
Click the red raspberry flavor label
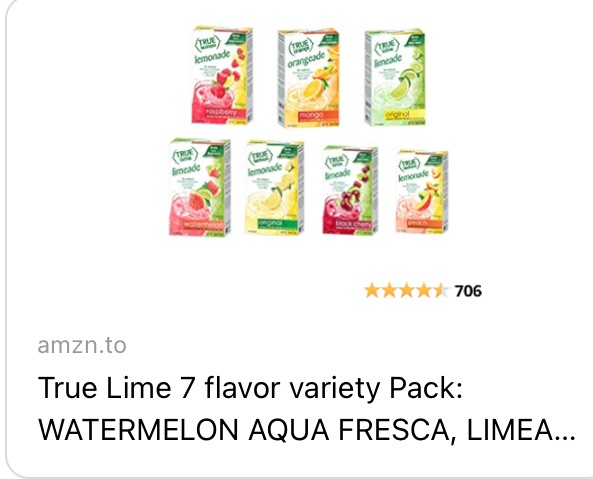point(221,112)
